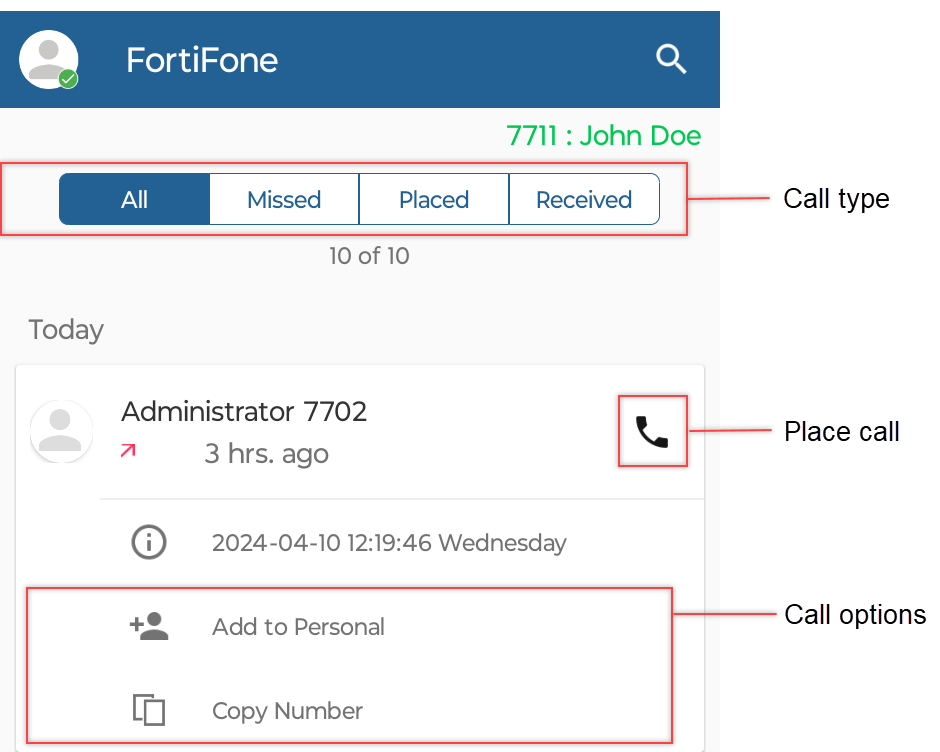The image size is (940, 752).
Task: Click the green online status badge on avatar
Action: pos(67,78)
